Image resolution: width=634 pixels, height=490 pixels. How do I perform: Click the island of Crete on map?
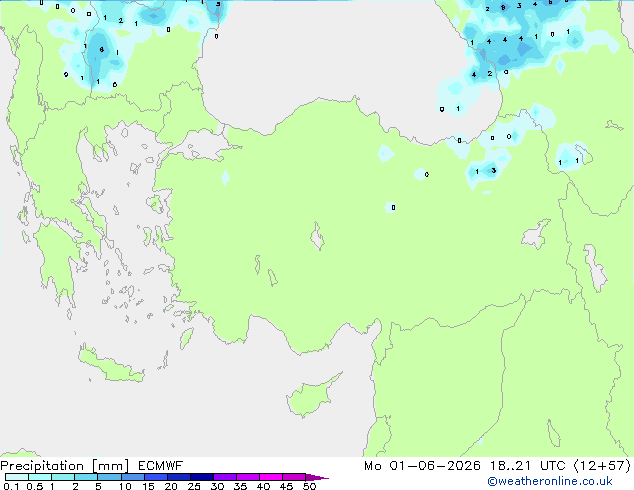coord(111,365)
